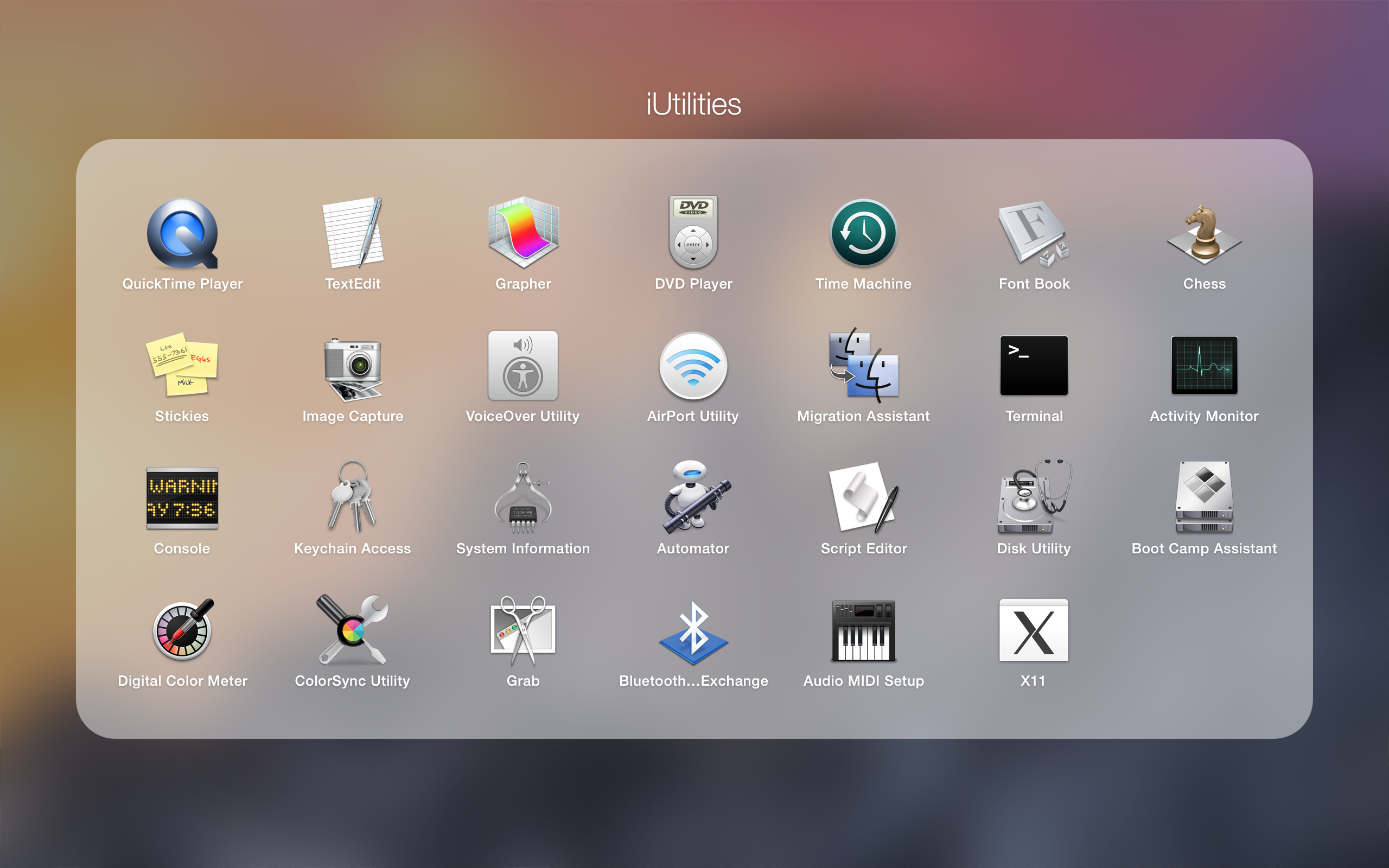Launch Bluetooth File Exchange icon
The height and width of the screenshot is (868, 1389).
point(693,632)
